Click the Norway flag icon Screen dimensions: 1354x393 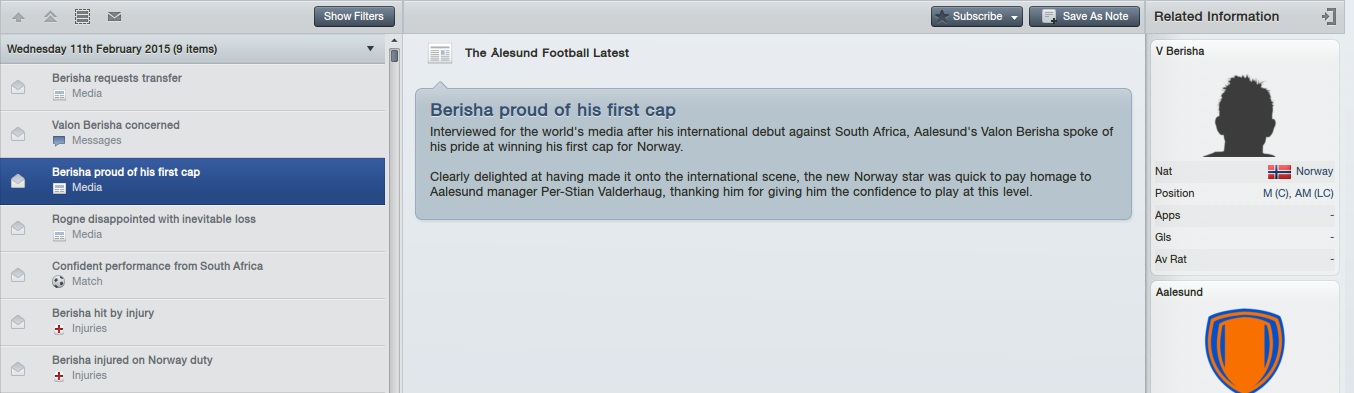pos(1279,171)
